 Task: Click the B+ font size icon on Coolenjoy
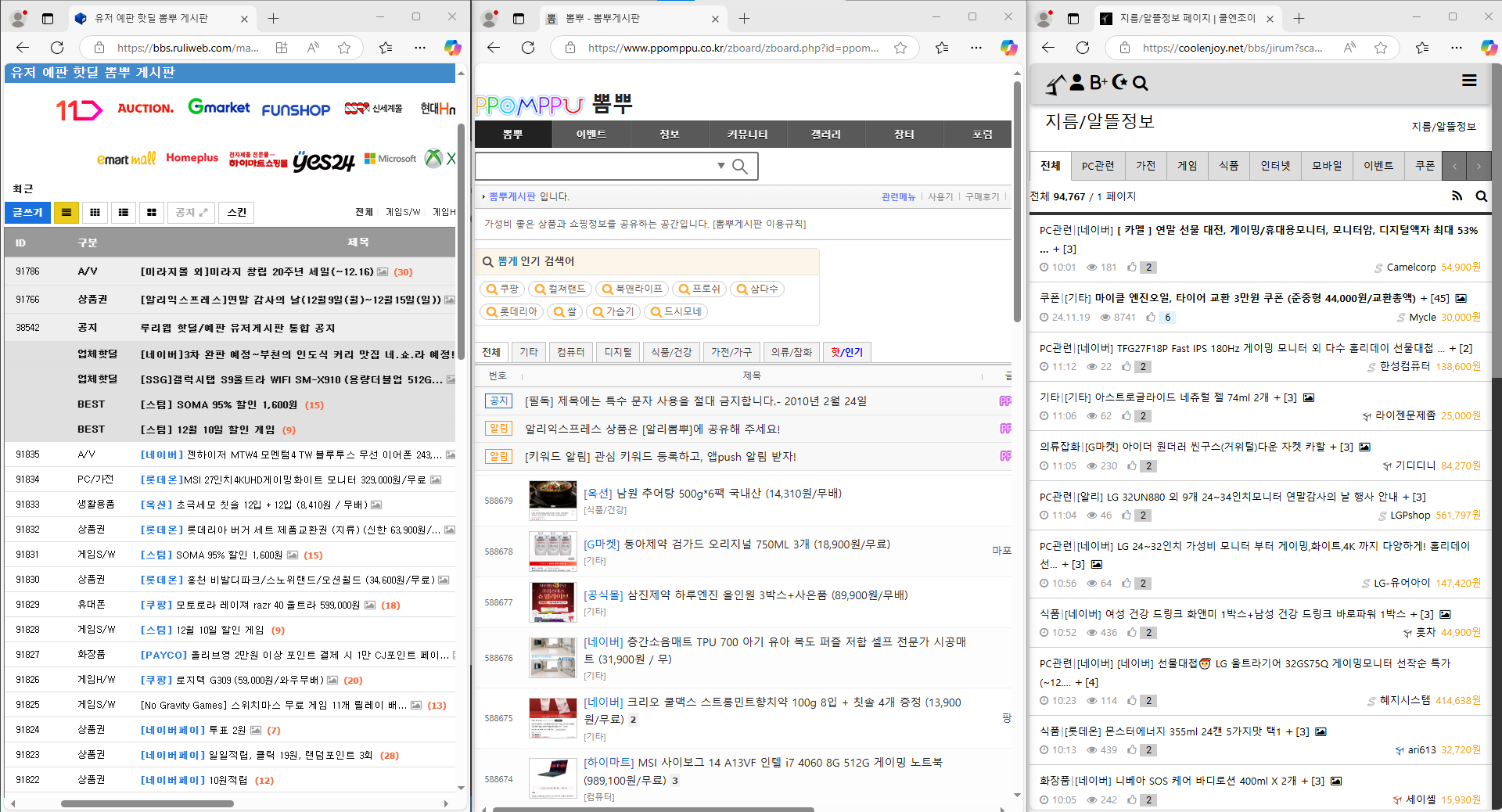(x=1098, y=82)
